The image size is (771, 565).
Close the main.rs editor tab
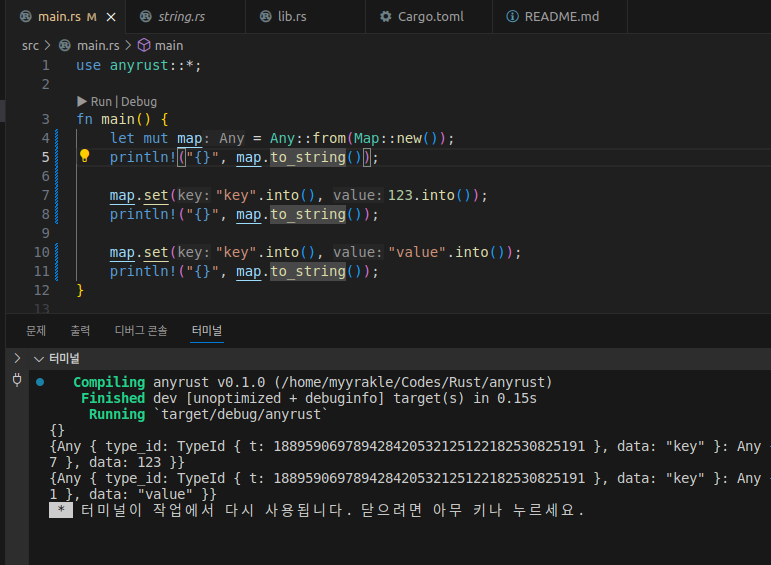click(x=109, y=17)
